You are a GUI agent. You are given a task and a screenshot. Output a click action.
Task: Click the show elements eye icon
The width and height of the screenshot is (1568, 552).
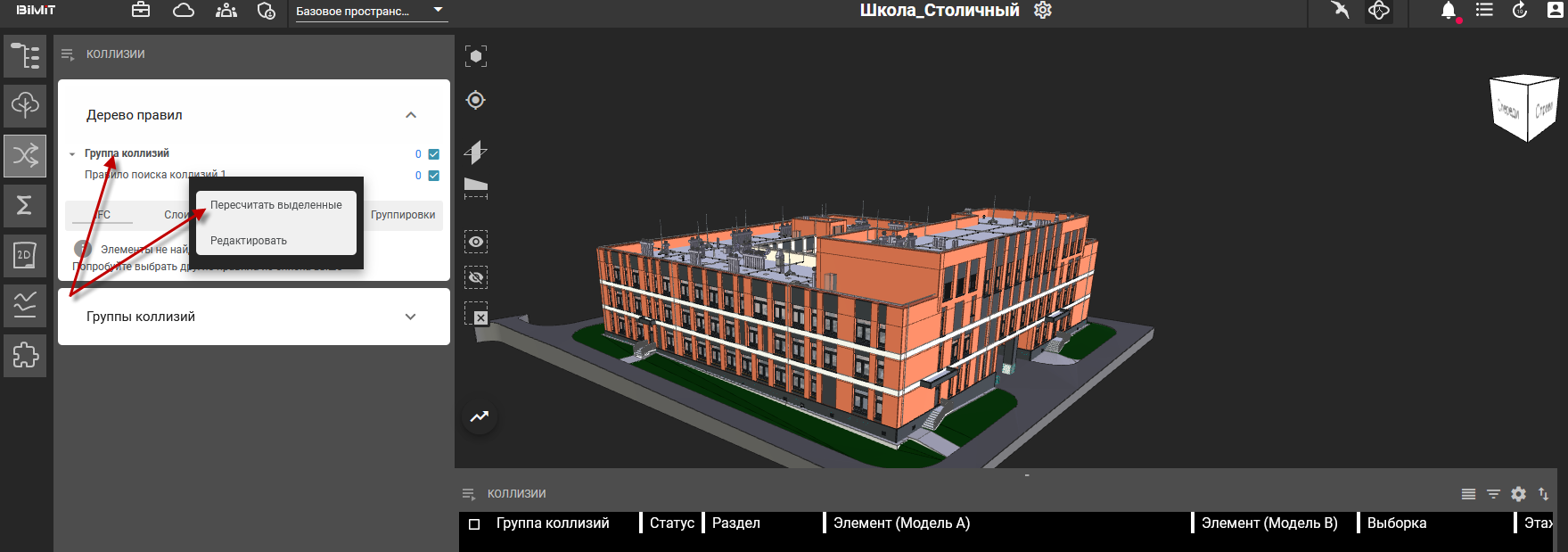tap(476, 242)
